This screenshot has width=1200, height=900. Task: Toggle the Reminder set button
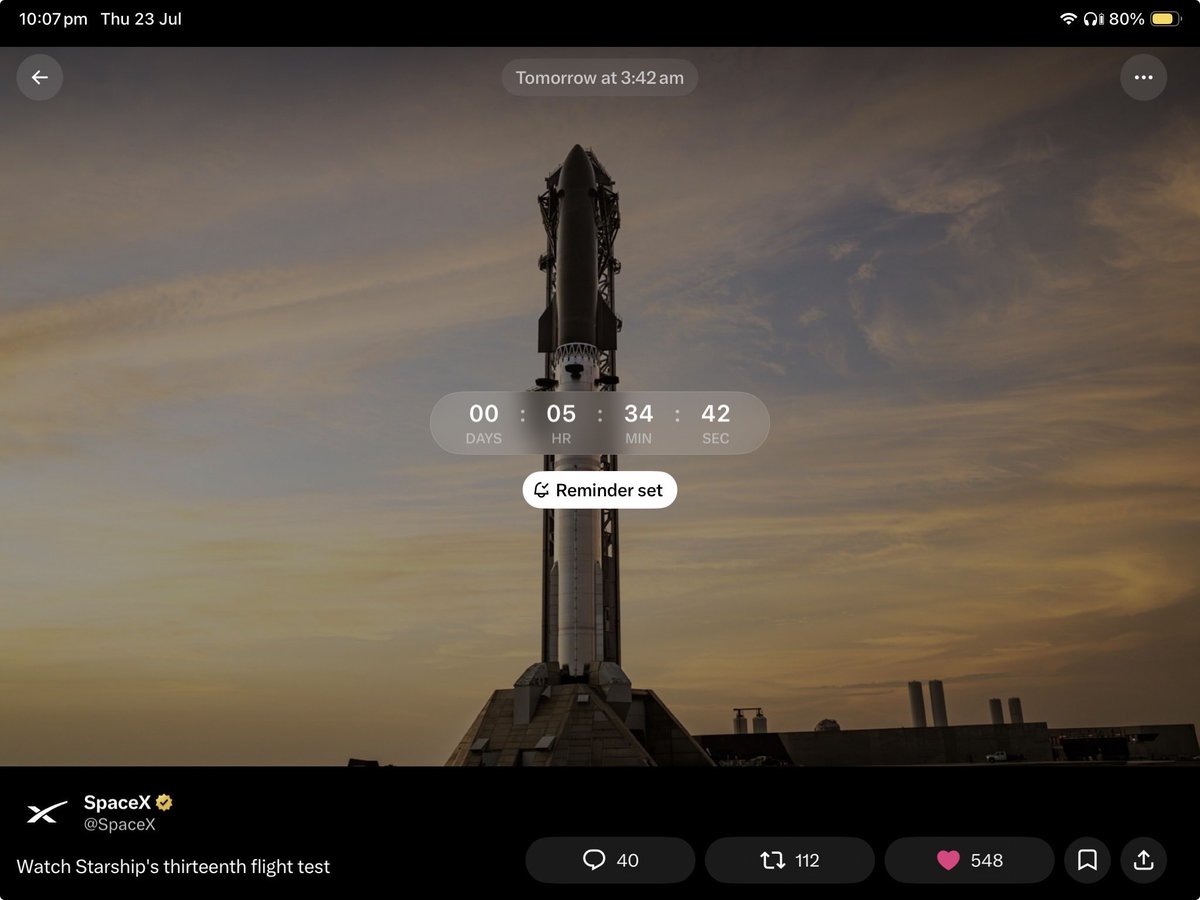[600, 490]
